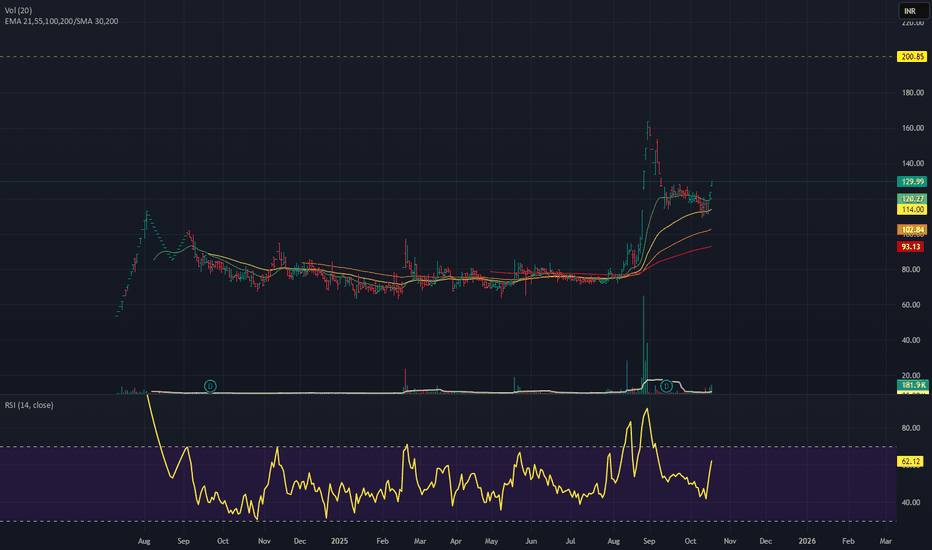Open the INR currency selector
Viewport: 932px width, 550px height.
pos(909,11)
